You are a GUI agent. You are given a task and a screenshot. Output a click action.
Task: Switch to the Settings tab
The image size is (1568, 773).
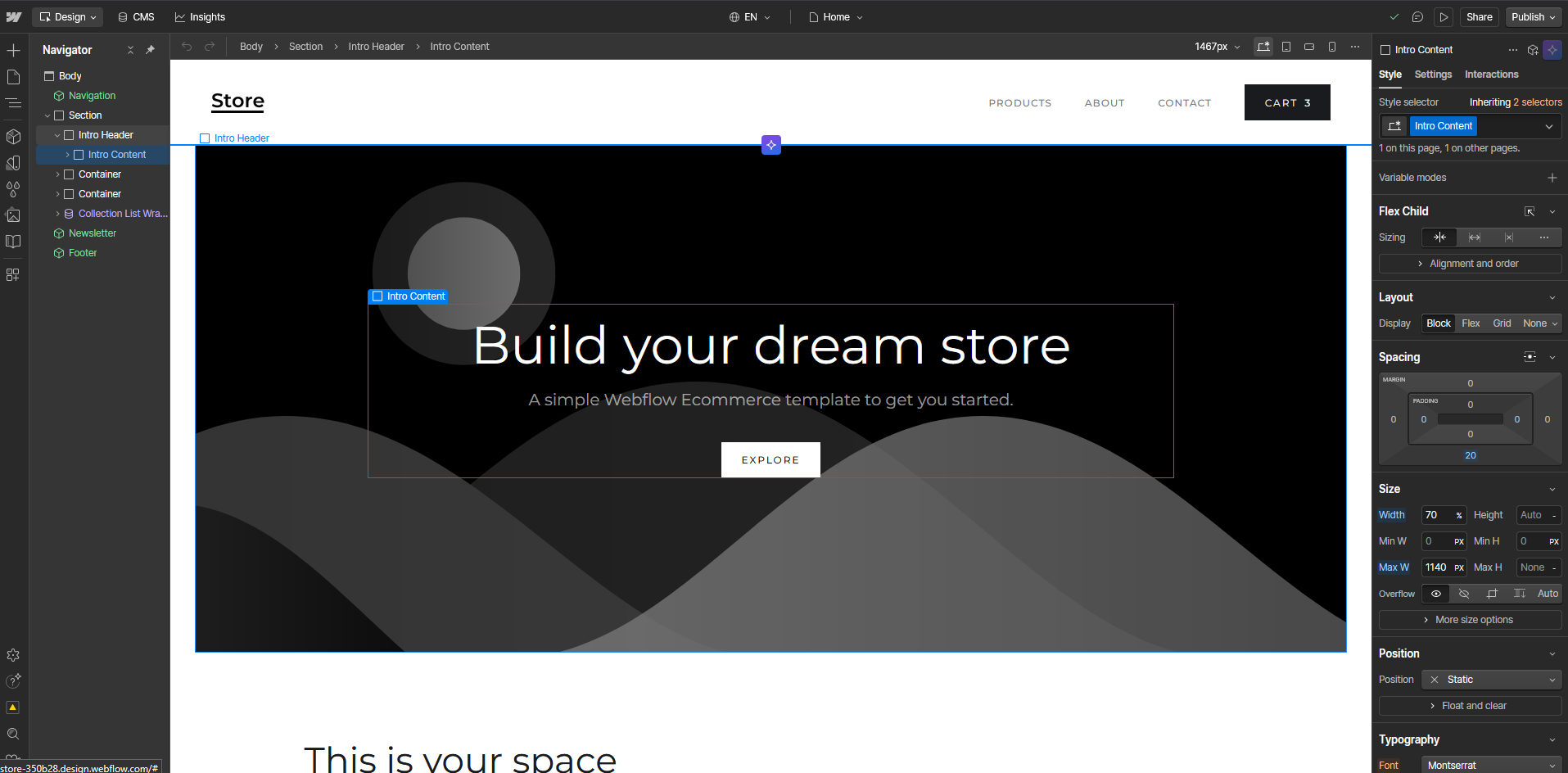(1432, 75)
